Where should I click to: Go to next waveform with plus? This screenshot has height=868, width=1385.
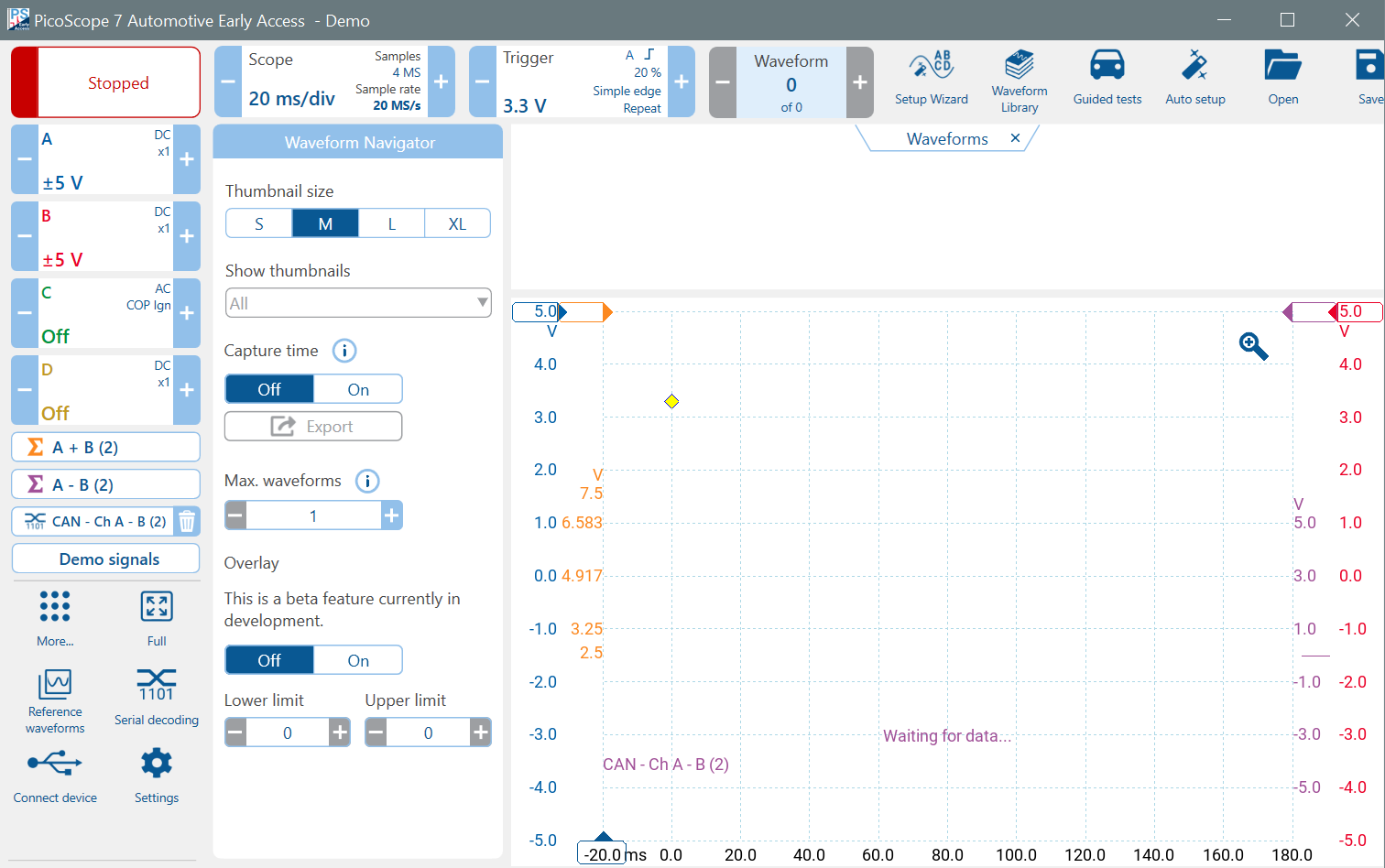tap(860, 82)
